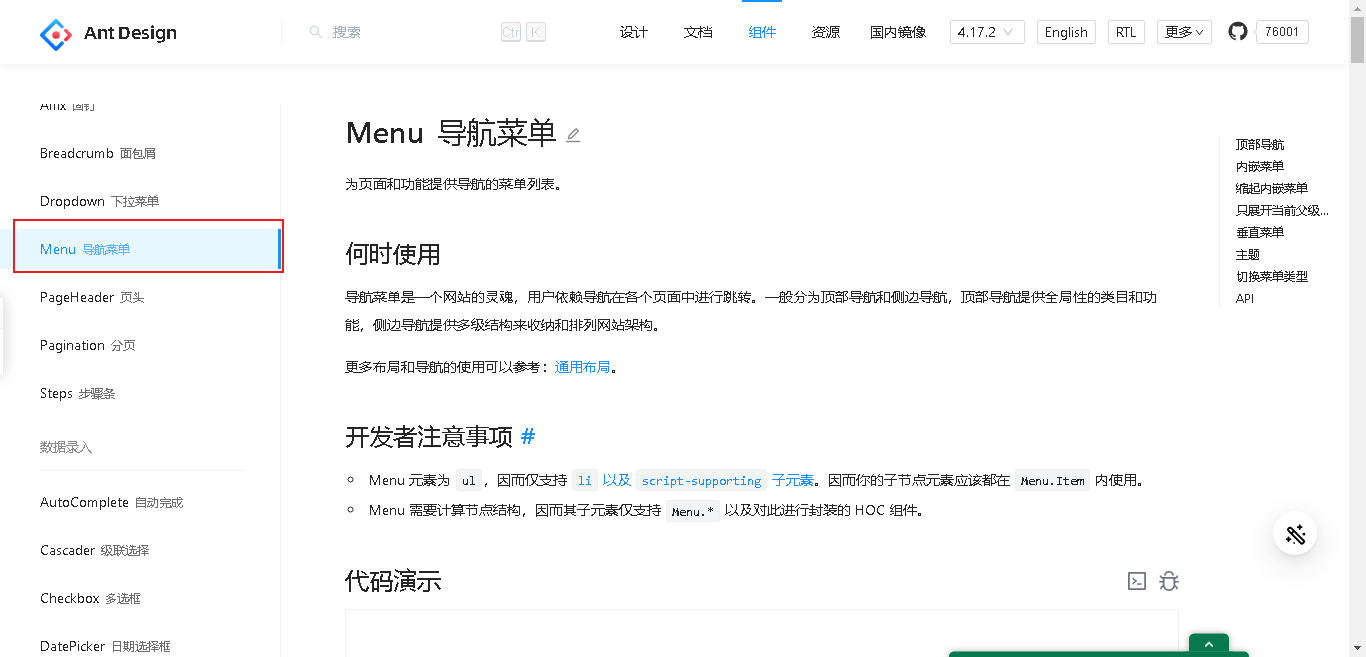Open the 国内镜像 nav link
The height and width of the screenshot is (657, 1366).
click(x=898, y=32)
